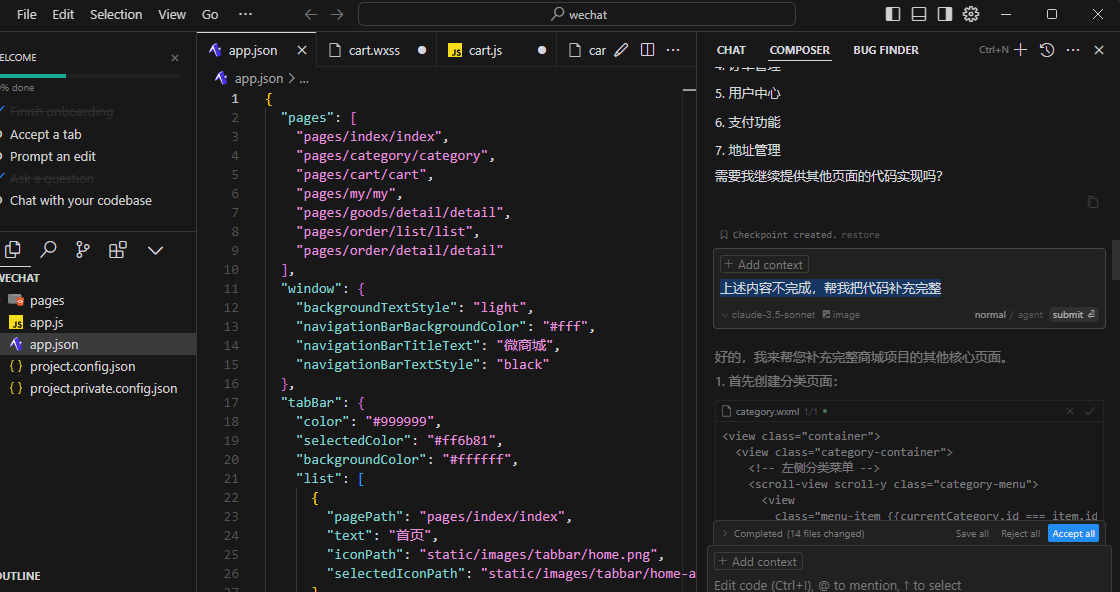Toggle the bottom panel layout button
The image size is (1120, 592).
click(x=919, y=14)
